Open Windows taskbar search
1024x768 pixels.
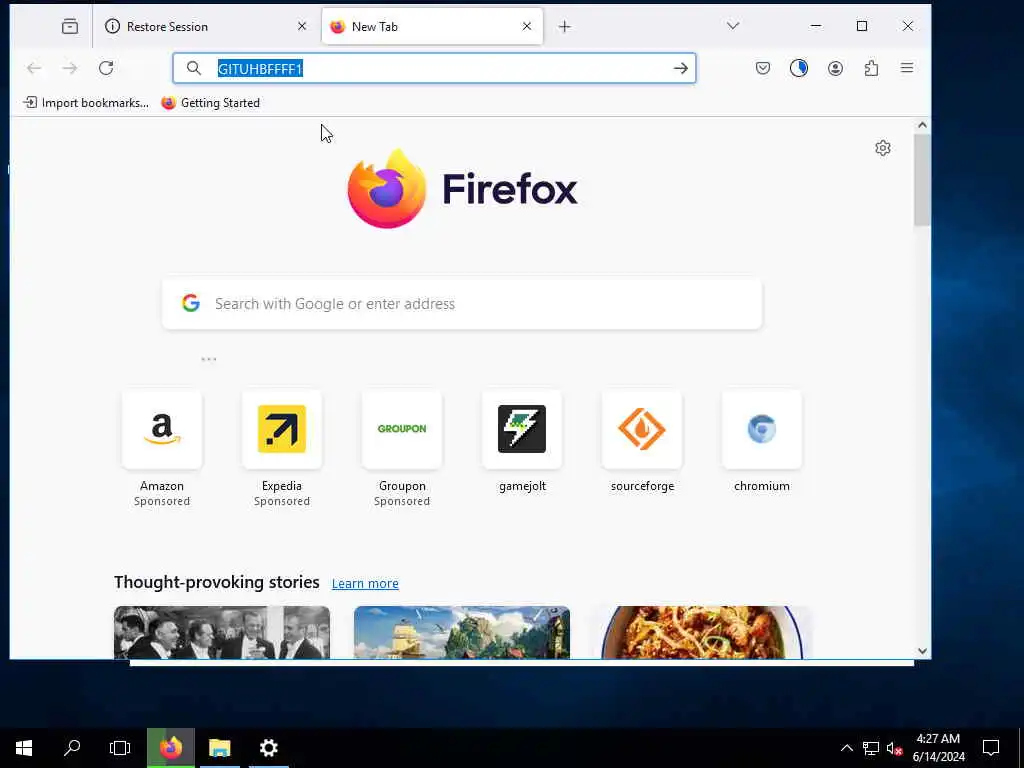(72, 748)
